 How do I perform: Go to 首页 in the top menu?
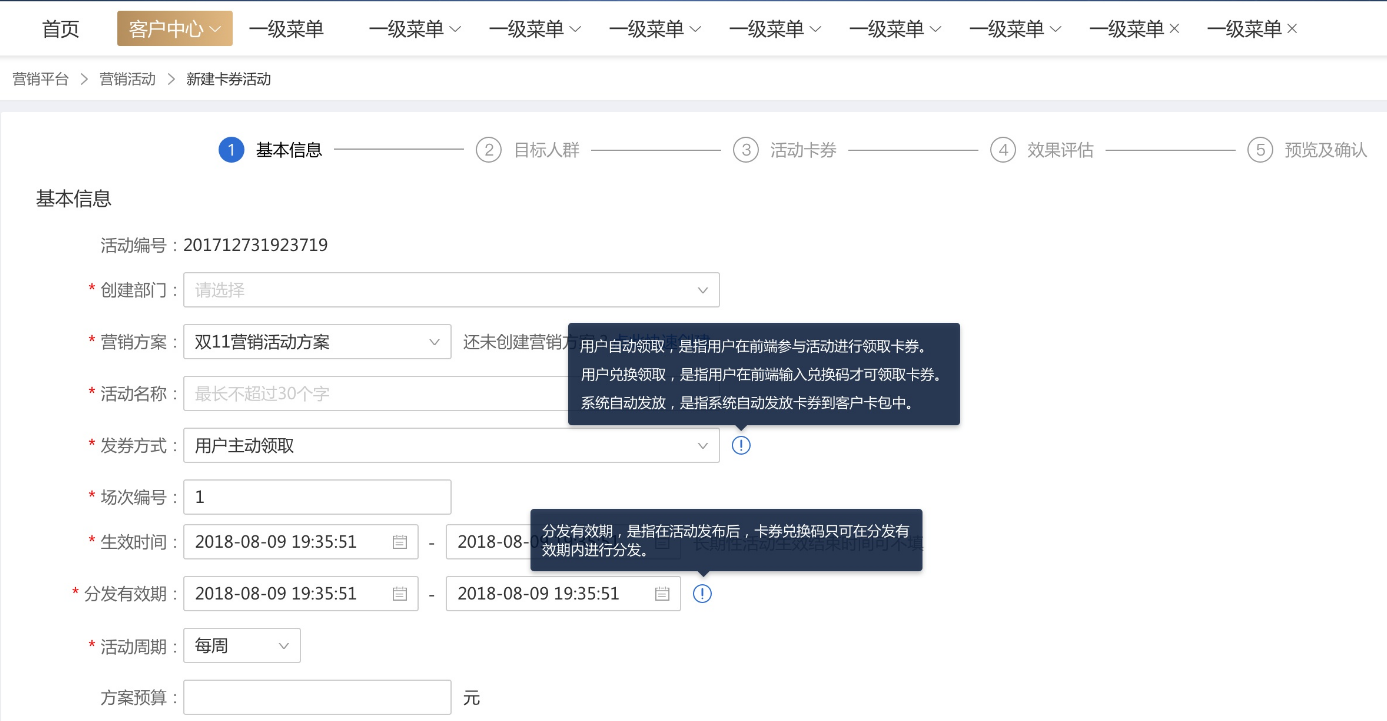pos(61,29)
